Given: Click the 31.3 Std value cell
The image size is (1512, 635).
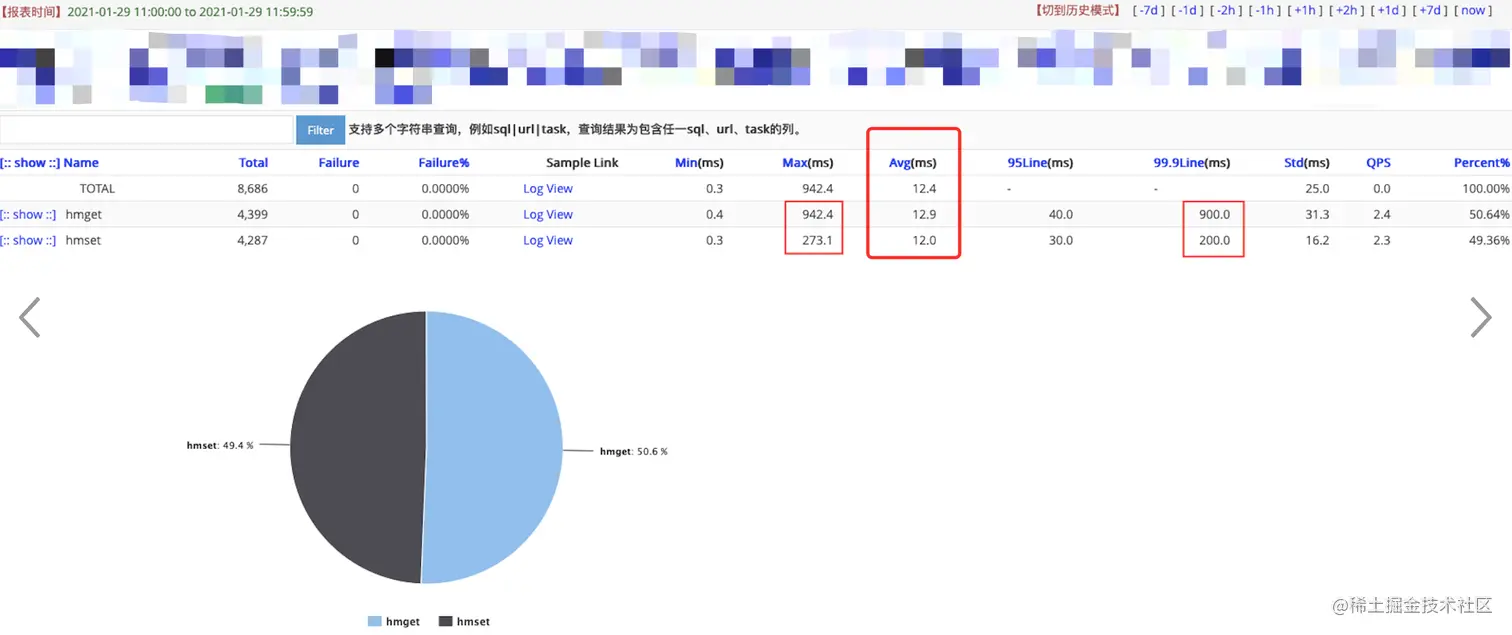Looking at the screenshot, I should point(1317,214).
